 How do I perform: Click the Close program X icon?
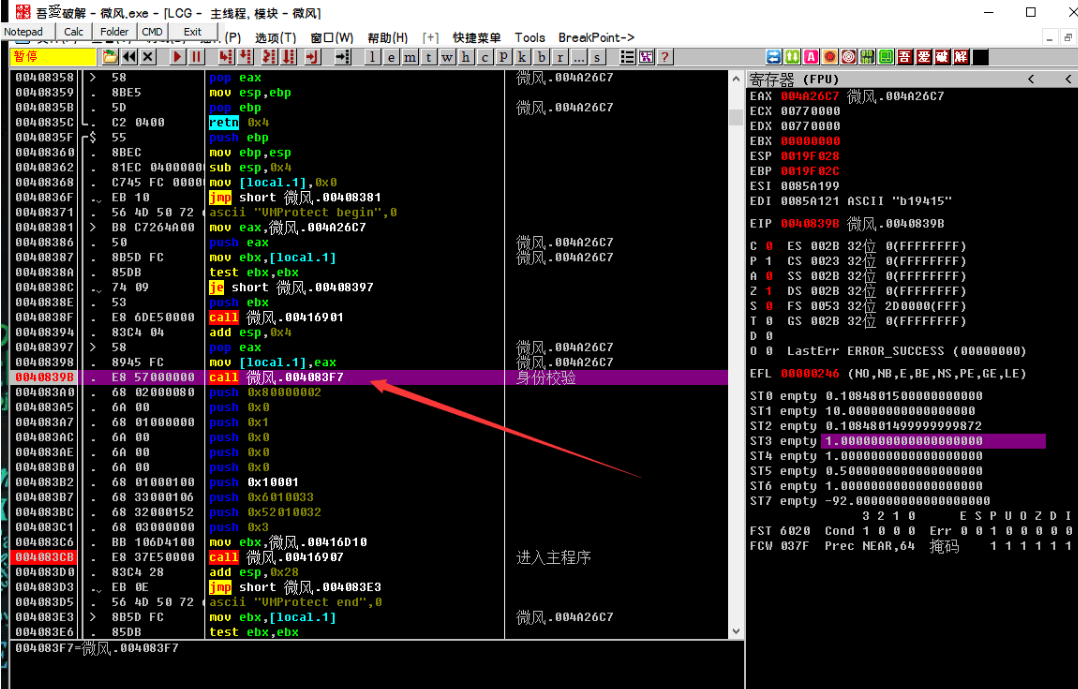[148, 57]
